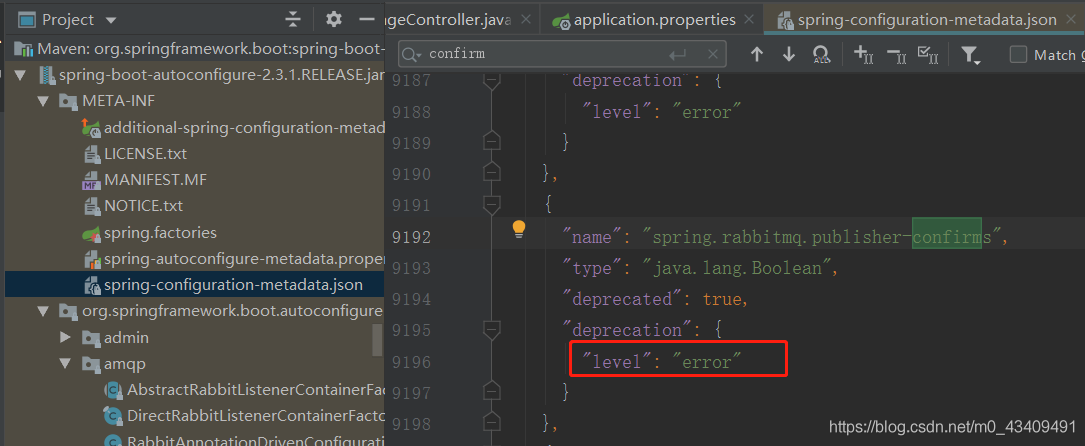Fold the code block at line 9187

pyautogui.click(x=492, y=81)
